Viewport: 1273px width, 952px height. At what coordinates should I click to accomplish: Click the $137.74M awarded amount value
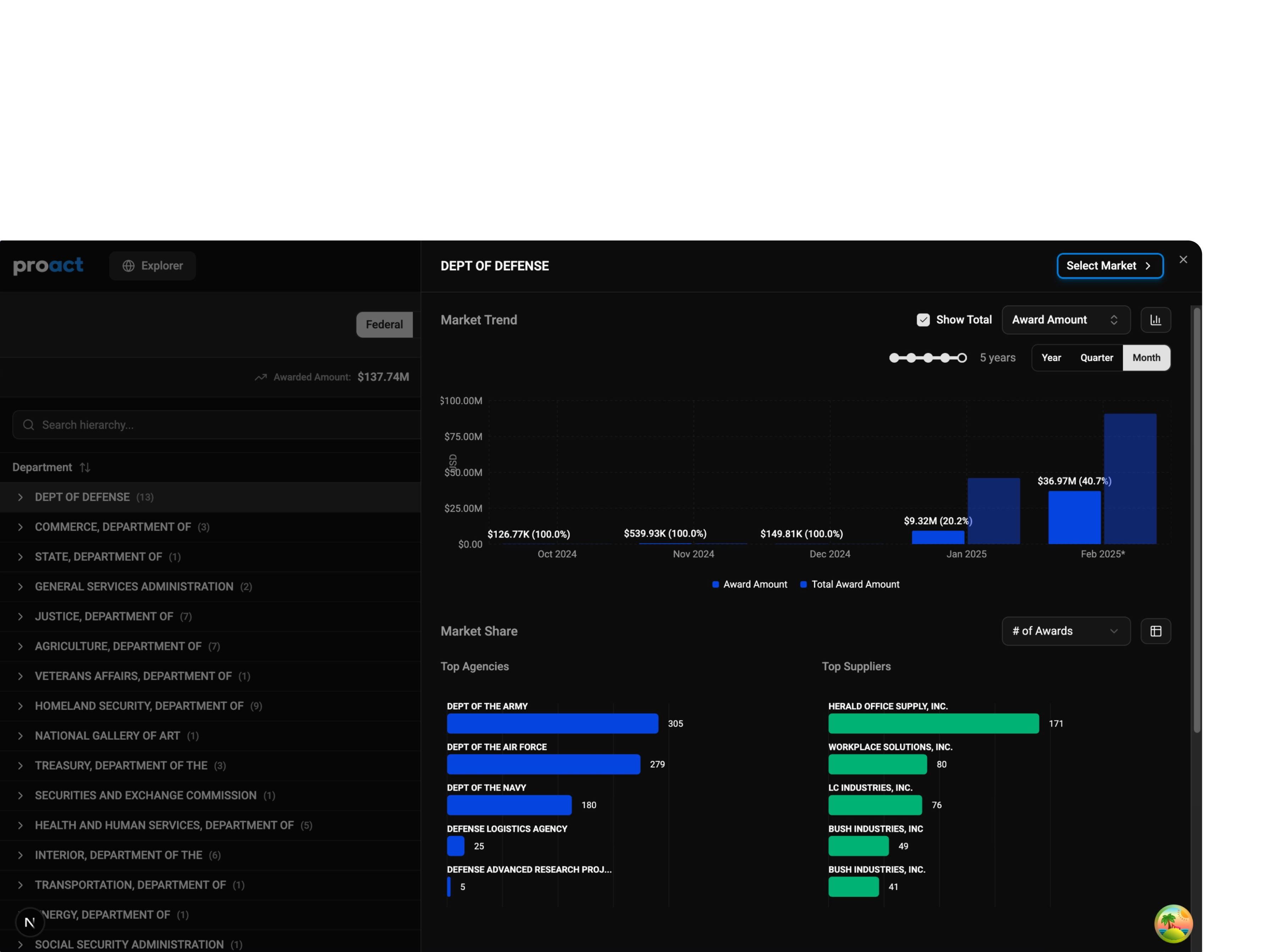point(383,377)
